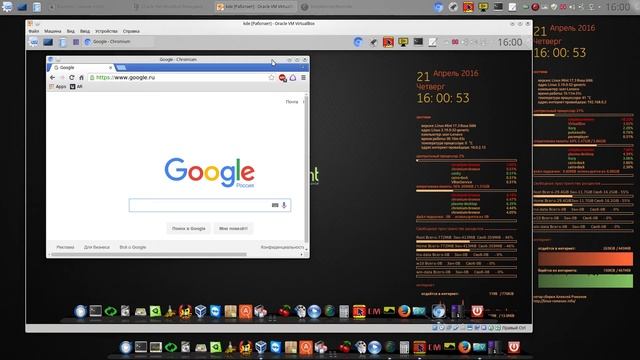Image resolution: width=640 pixels, height=360 pixels.
Task: Click the red power icon in host dock
Action: click(x=513, y=347)
